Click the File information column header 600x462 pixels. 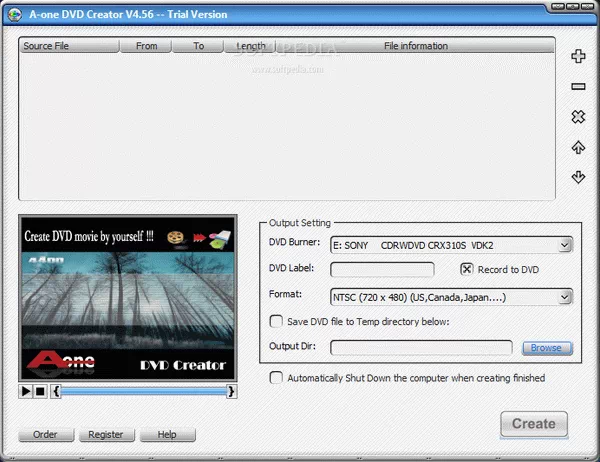(416, 46)
